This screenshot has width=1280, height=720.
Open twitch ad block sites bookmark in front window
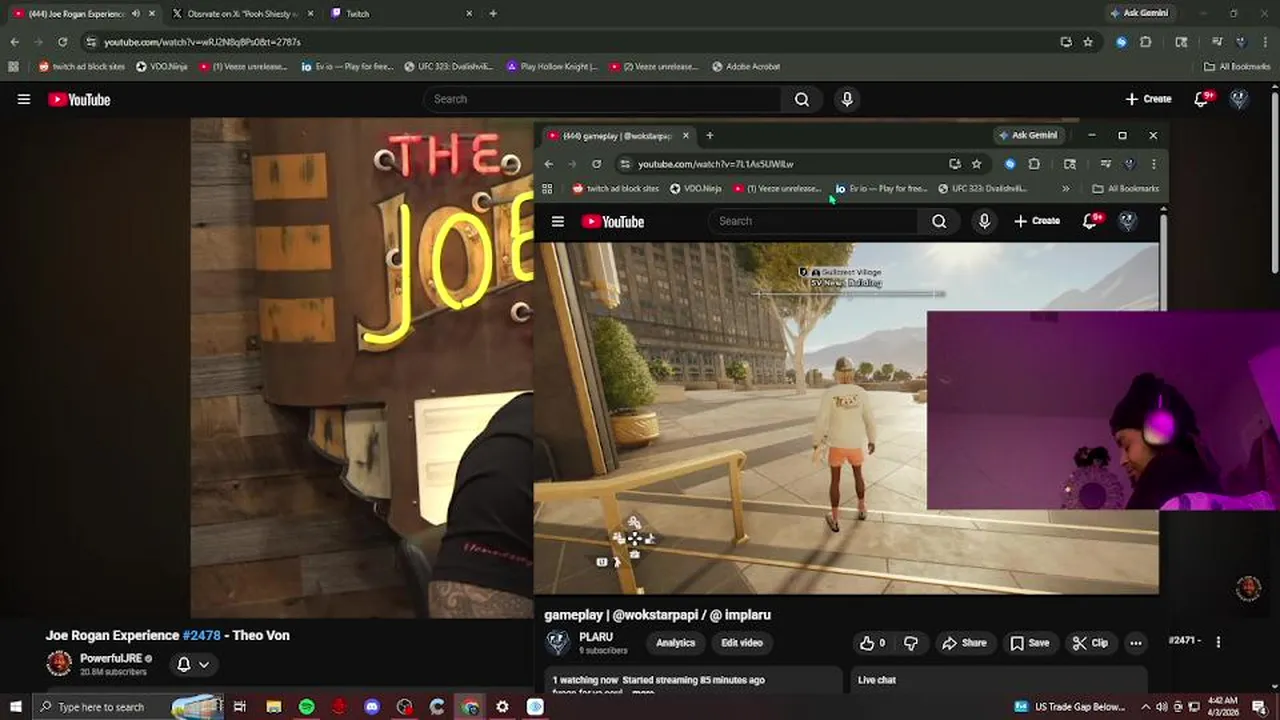[615, 188]
